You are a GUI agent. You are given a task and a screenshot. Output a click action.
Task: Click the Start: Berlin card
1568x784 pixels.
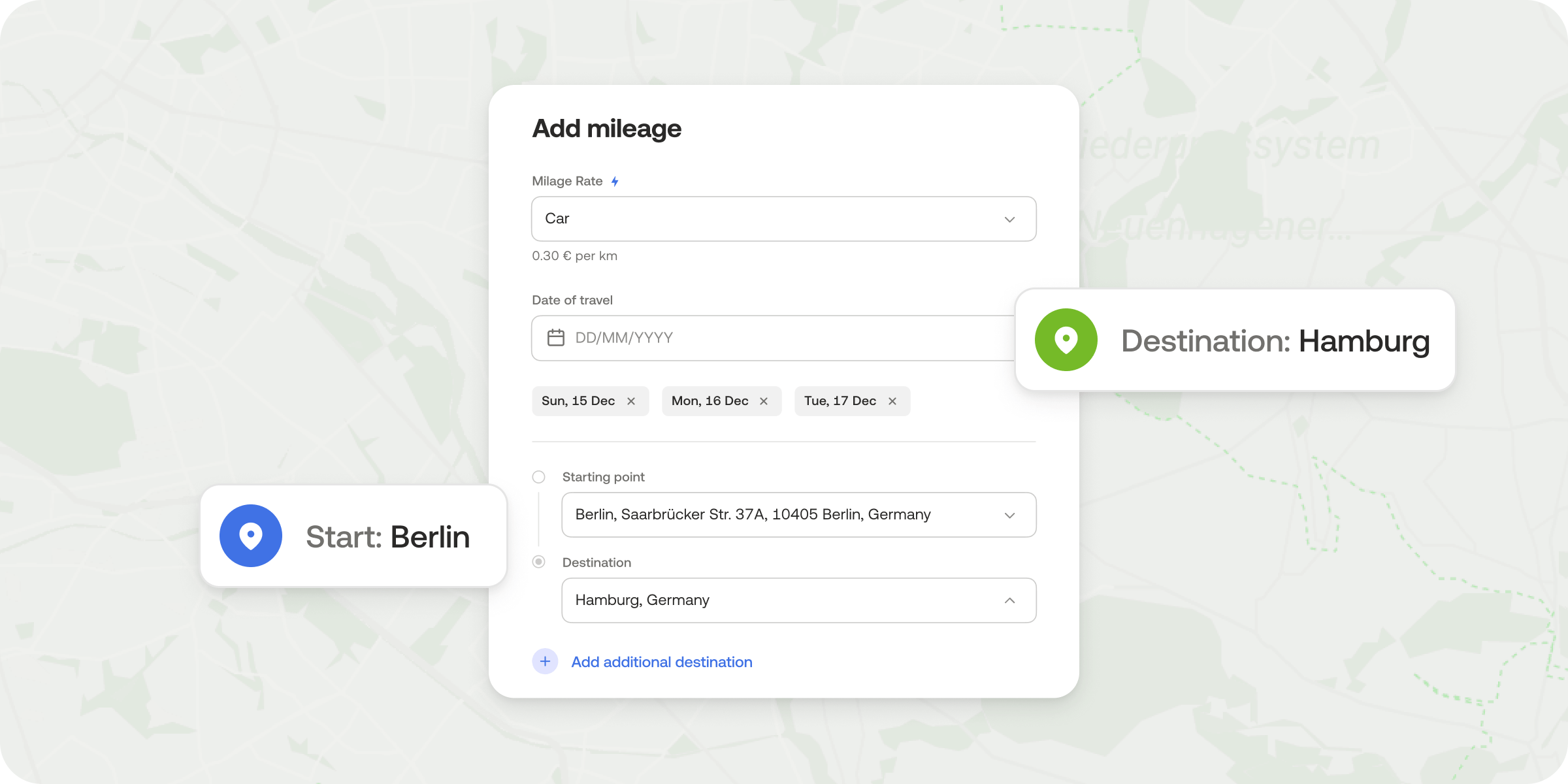pos(387,536)
